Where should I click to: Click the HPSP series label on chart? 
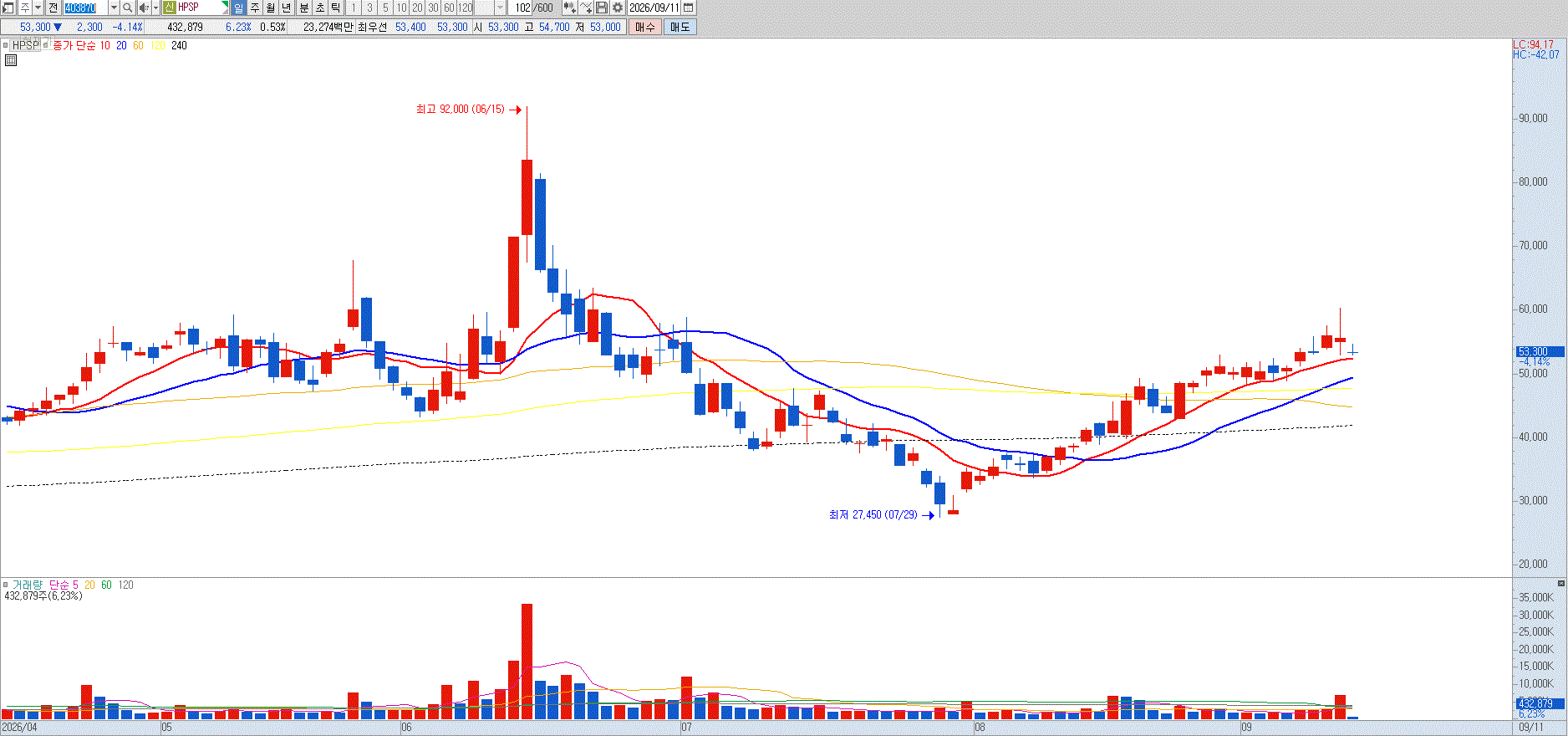click(26, 45)
